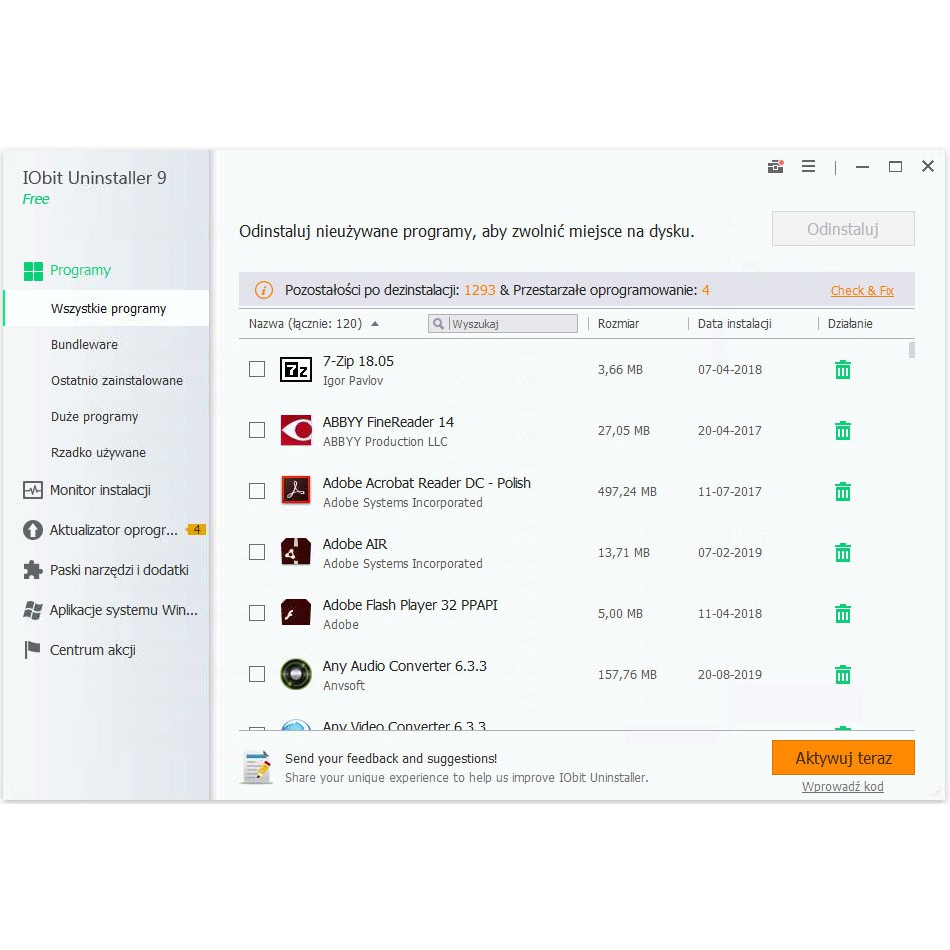Click the program list vertical scrollbar
This screenshot has width=950, height=950.
click(x=911, y=349)
